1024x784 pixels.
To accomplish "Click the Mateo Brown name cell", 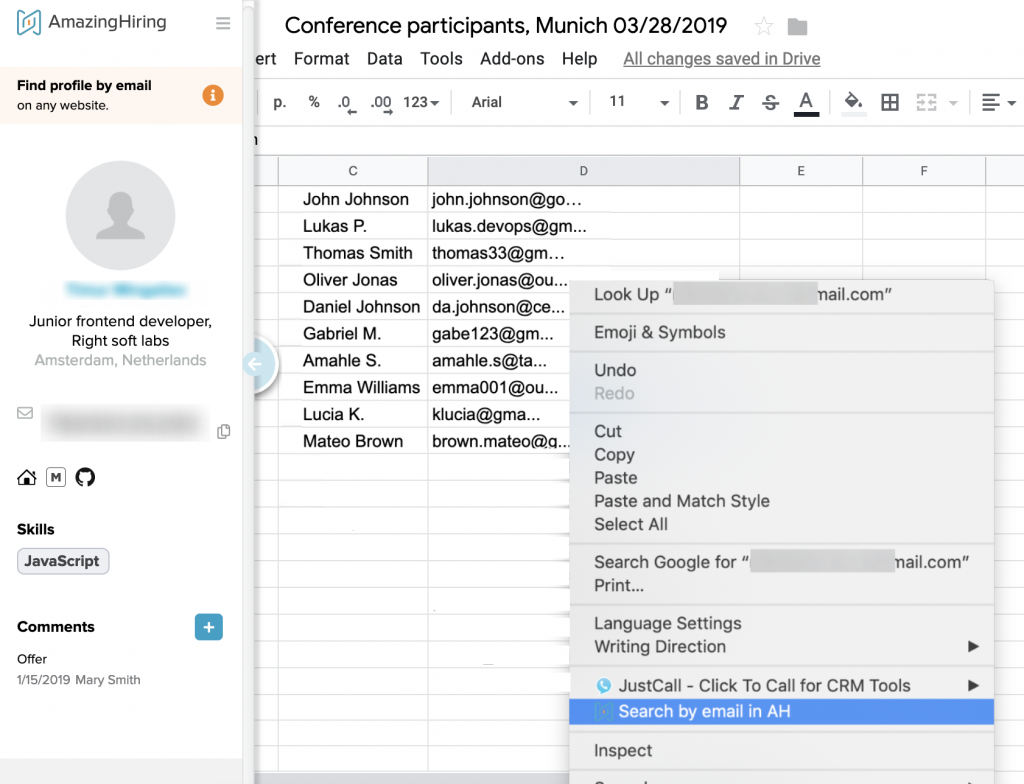I will pyautogui.click(x=353, y=441).
